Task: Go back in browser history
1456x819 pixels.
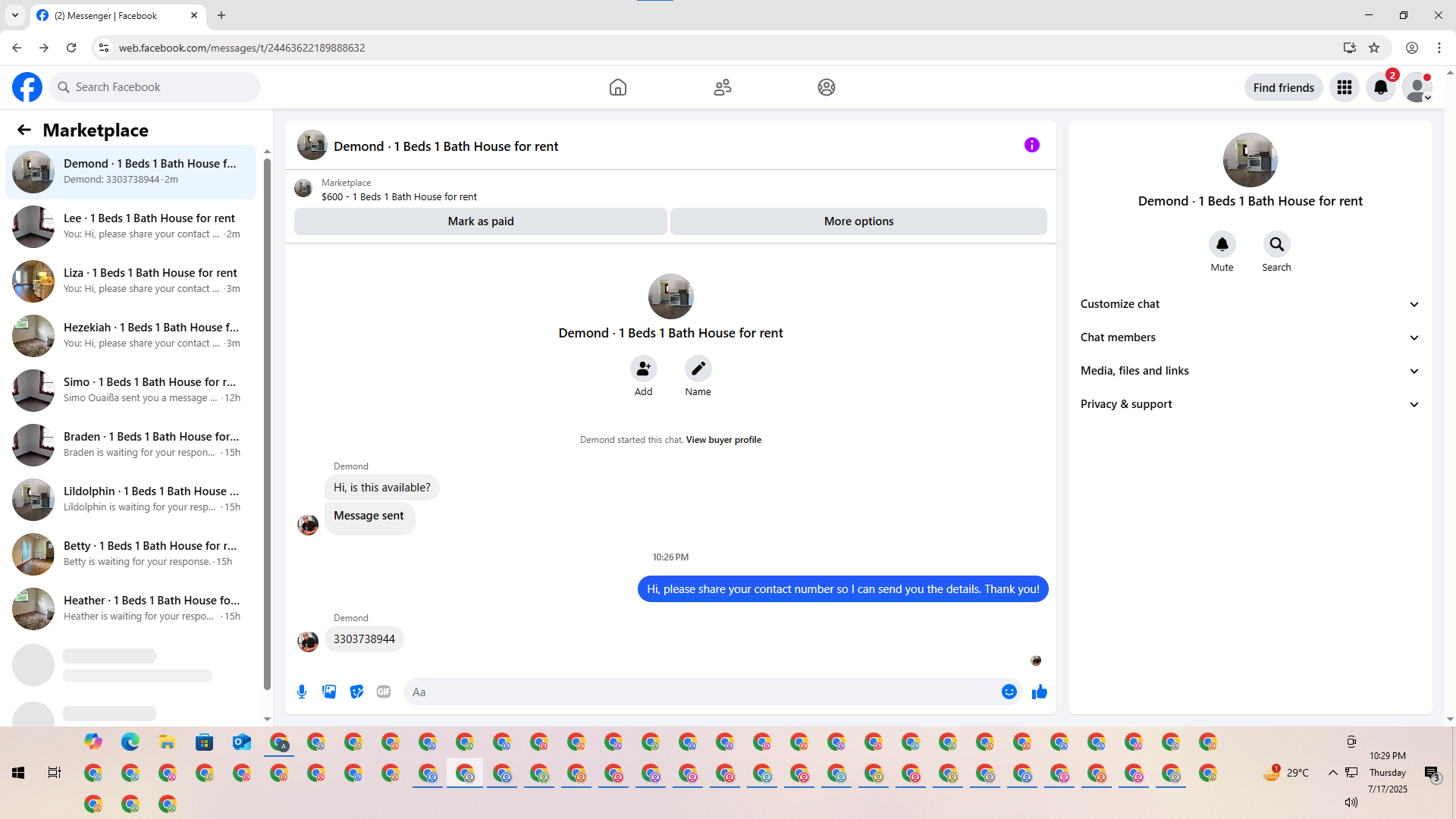Action: coord(17,48)
